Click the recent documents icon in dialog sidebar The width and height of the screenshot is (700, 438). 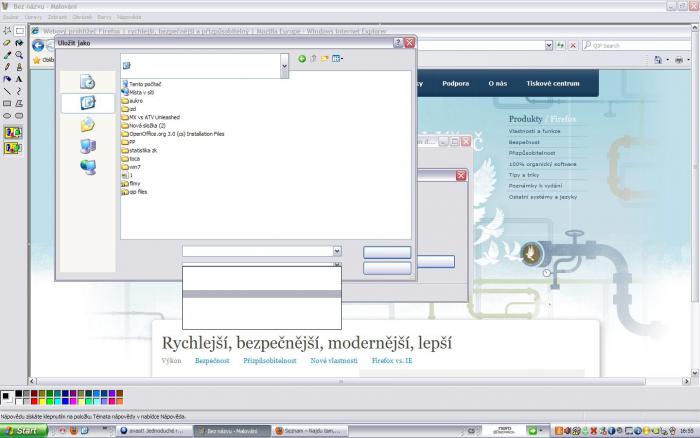[x=88, y=82]
